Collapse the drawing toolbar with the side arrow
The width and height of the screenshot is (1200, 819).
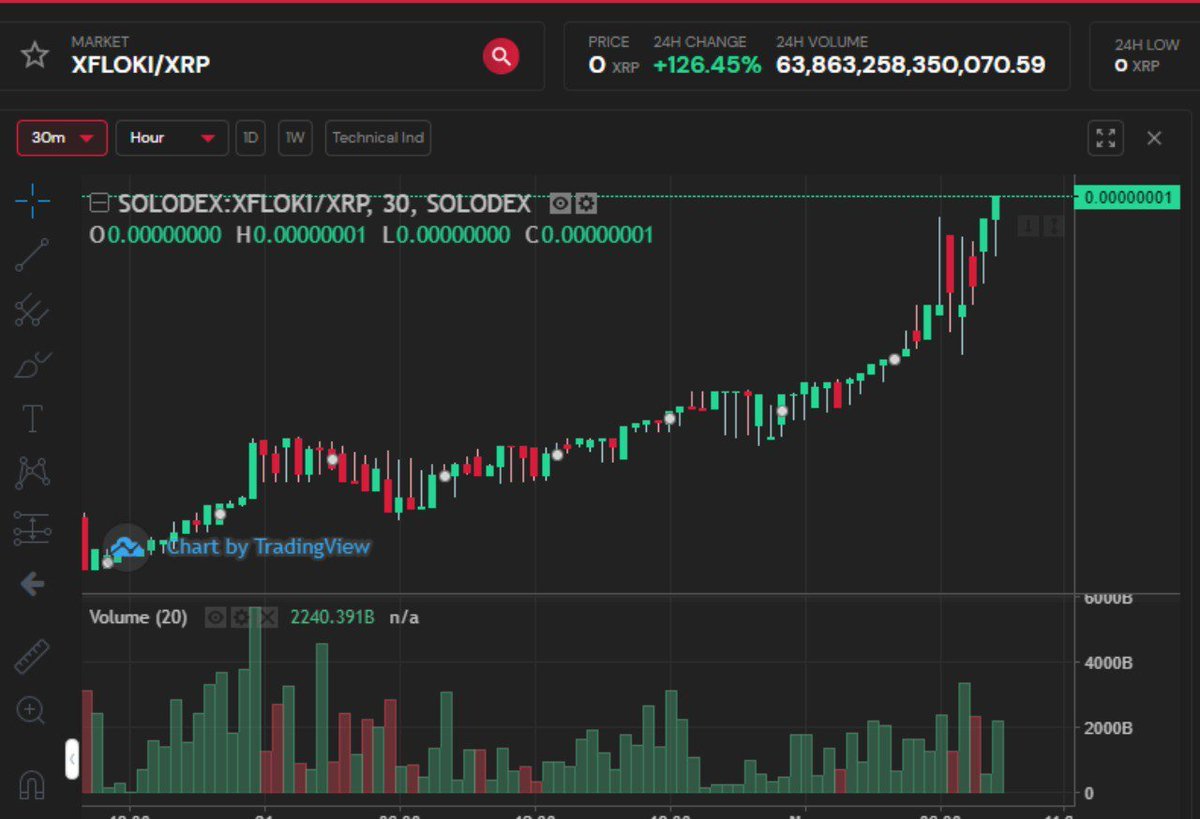pos(72,760)
